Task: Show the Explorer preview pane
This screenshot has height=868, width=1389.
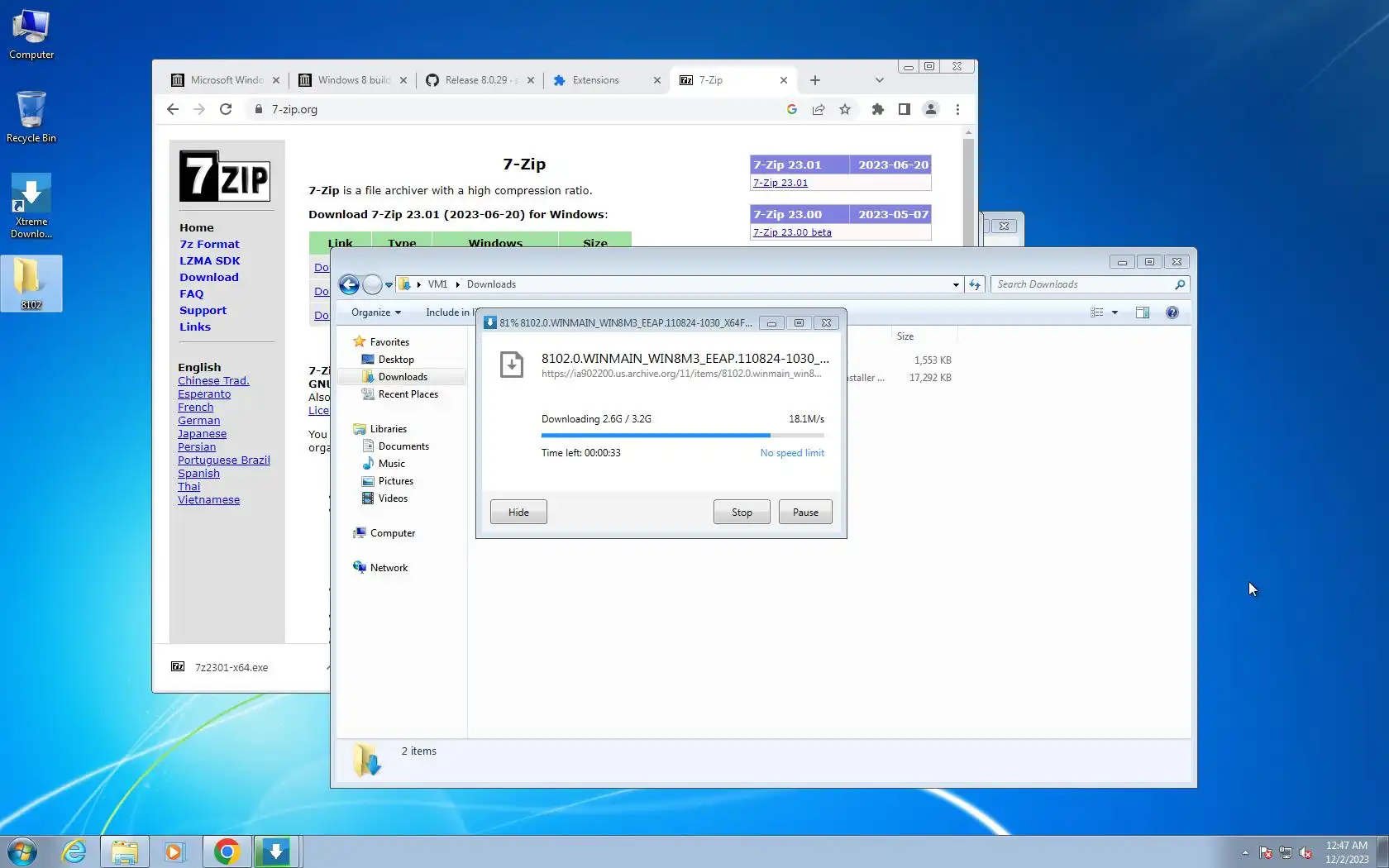Action: click(1143, 312)
